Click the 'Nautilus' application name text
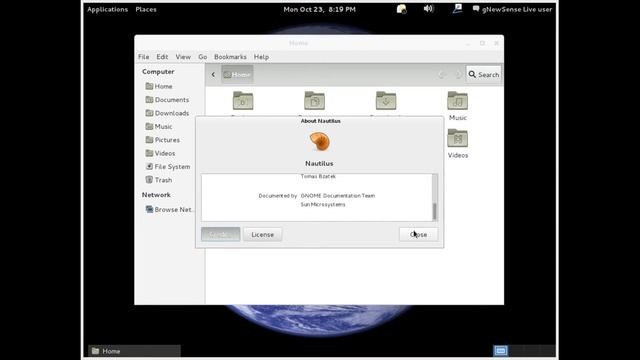The width and height of the screenshot is (640, 360). click(x=319, y=163)
